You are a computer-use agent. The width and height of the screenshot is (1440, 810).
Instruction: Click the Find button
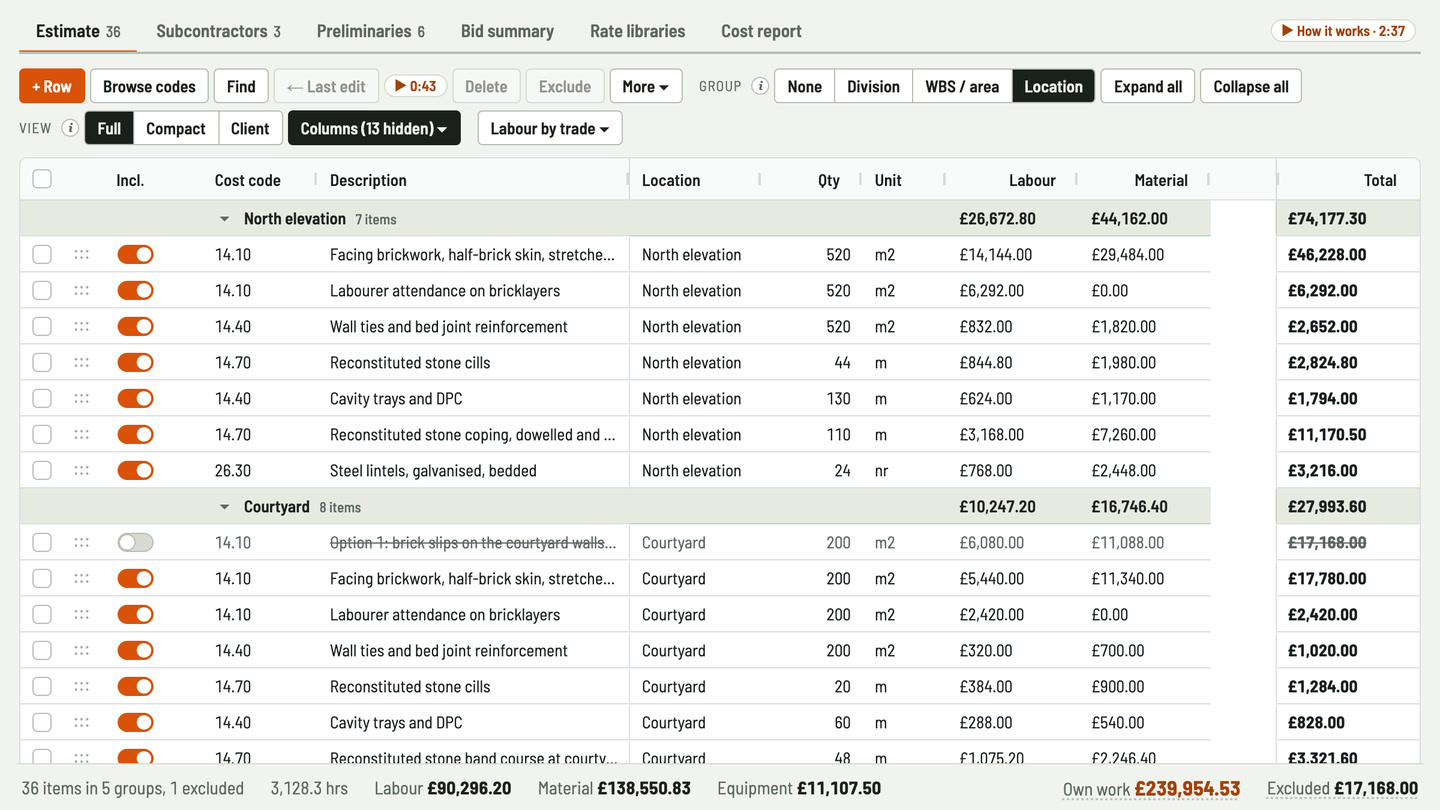(241, 86)
